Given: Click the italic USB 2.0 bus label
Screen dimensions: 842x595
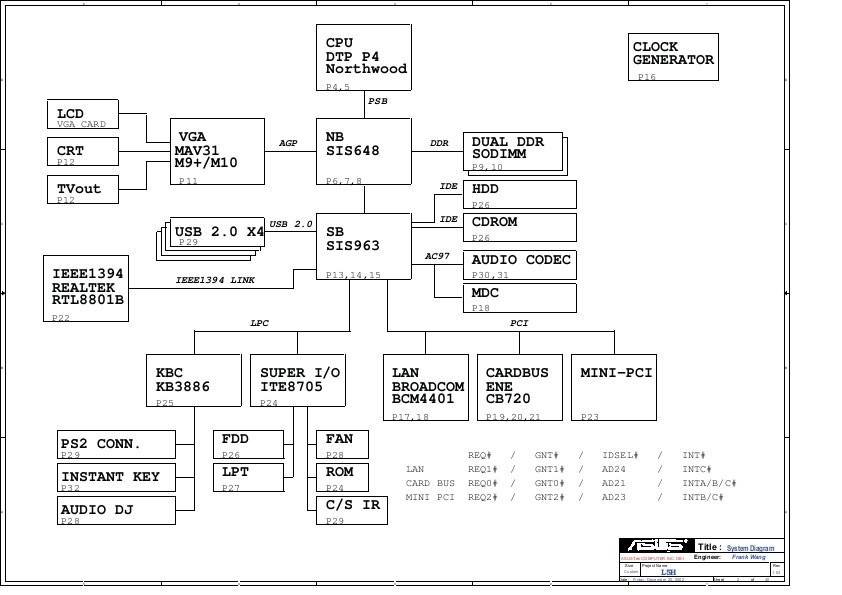Looking at the screenshot, I should coord(291,224).
